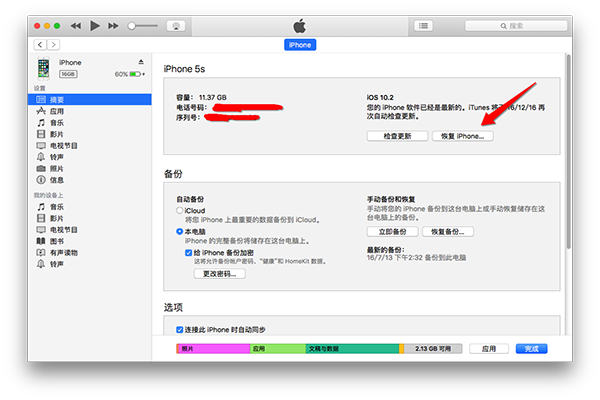Click the play button in toolbar

click(x=95, y=26)
